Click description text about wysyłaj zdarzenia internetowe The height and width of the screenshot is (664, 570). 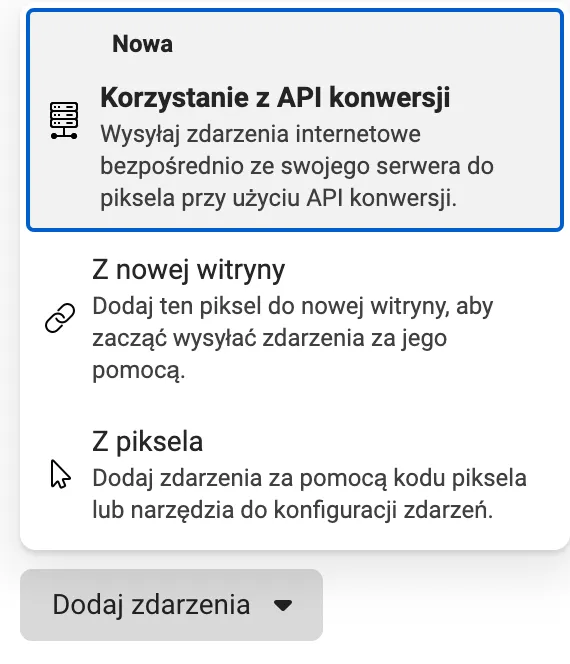point(297,166)
